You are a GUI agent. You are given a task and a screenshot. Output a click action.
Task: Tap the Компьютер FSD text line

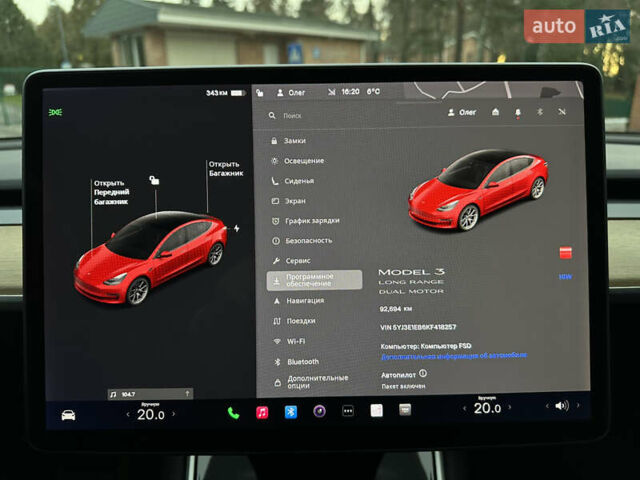point(426,346)
